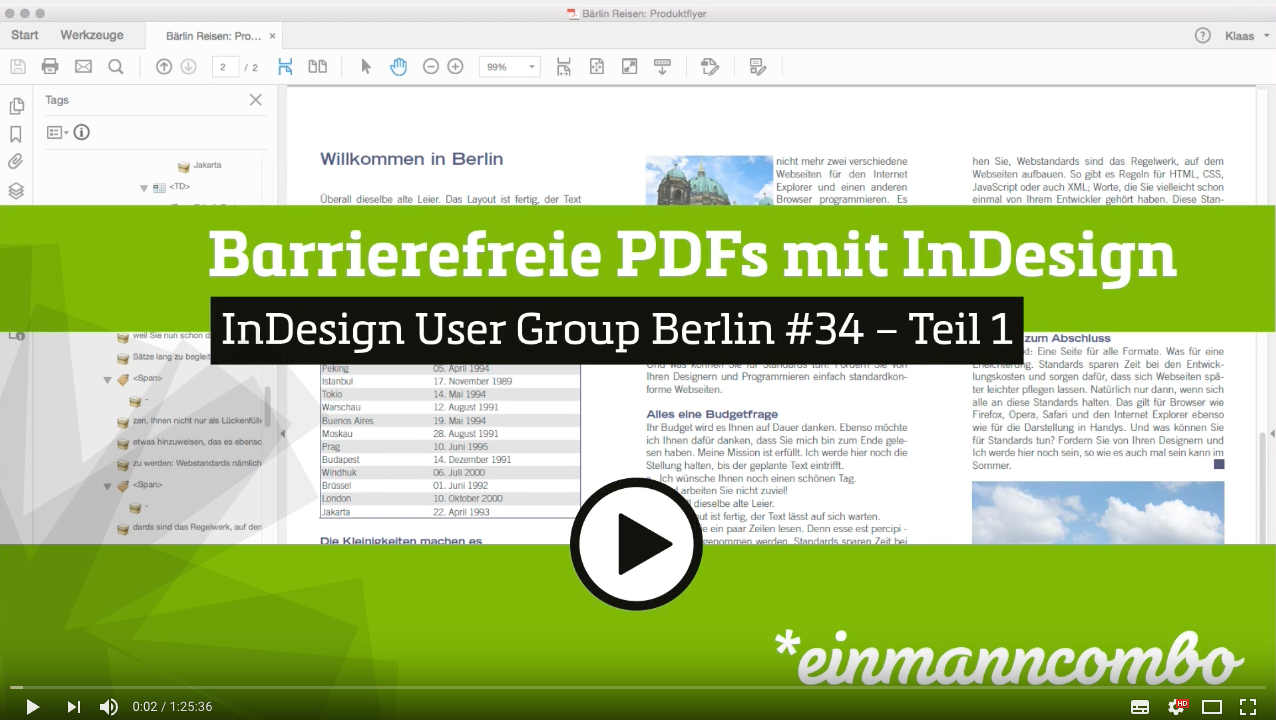Click the clouds sky photo on page
This screenshot has height=720, width=1276.
[1097, 513]
